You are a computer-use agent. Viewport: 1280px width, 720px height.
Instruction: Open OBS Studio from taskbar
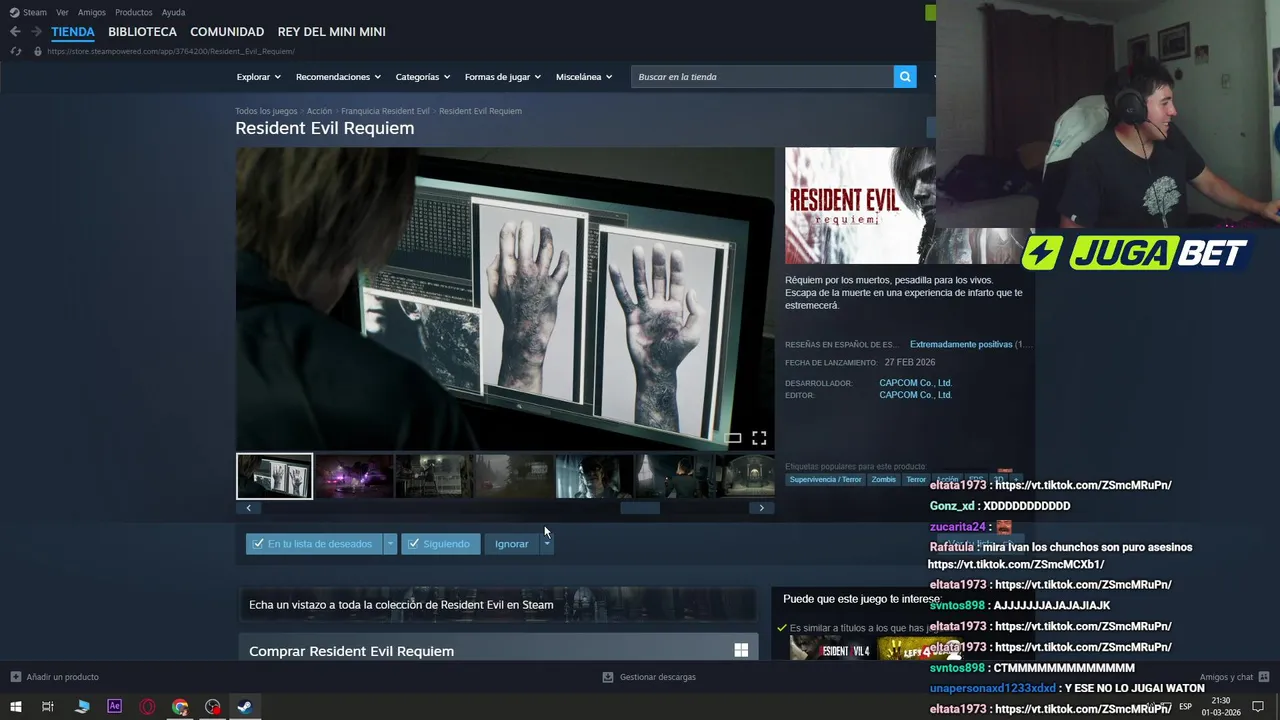coord(213,707)
